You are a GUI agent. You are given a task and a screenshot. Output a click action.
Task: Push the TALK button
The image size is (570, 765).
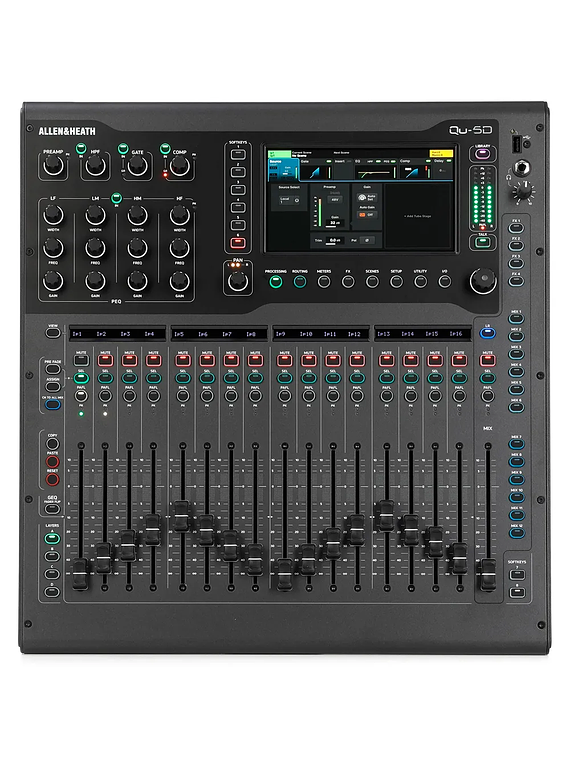[482, 242]
